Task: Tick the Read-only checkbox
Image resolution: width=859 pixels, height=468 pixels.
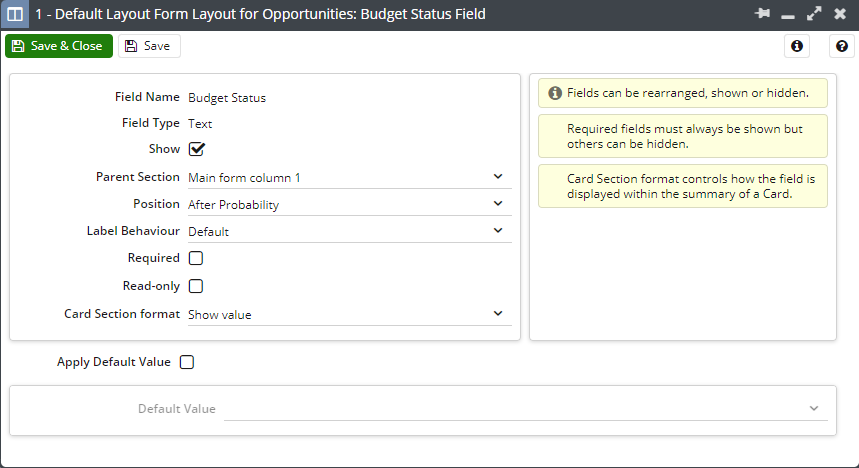Action: [x=196, y=286]
